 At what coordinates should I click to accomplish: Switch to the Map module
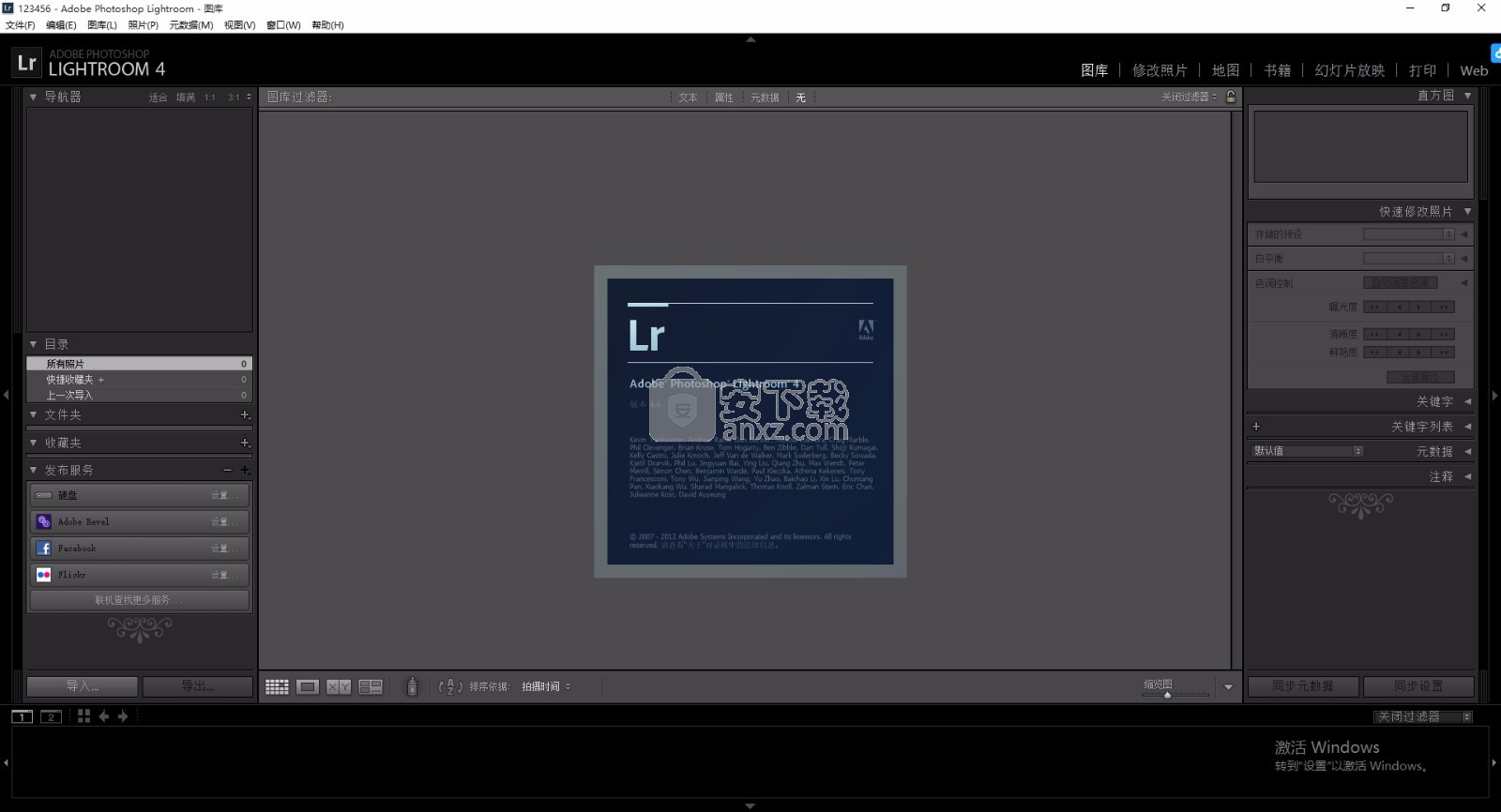pos(1225,70)
